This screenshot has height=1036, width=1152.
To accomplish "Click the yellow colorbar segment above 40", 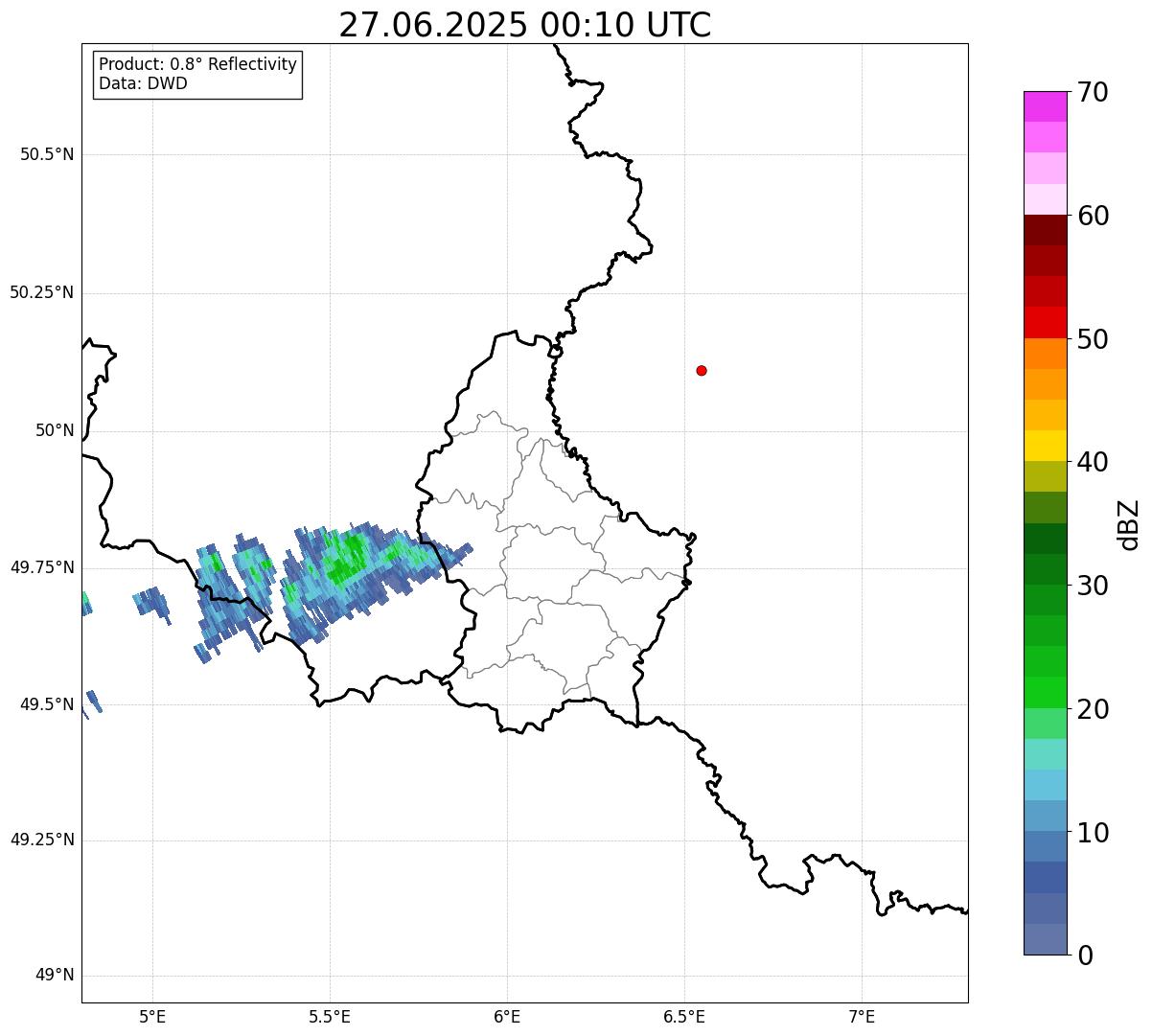I will pos(1045,446).
